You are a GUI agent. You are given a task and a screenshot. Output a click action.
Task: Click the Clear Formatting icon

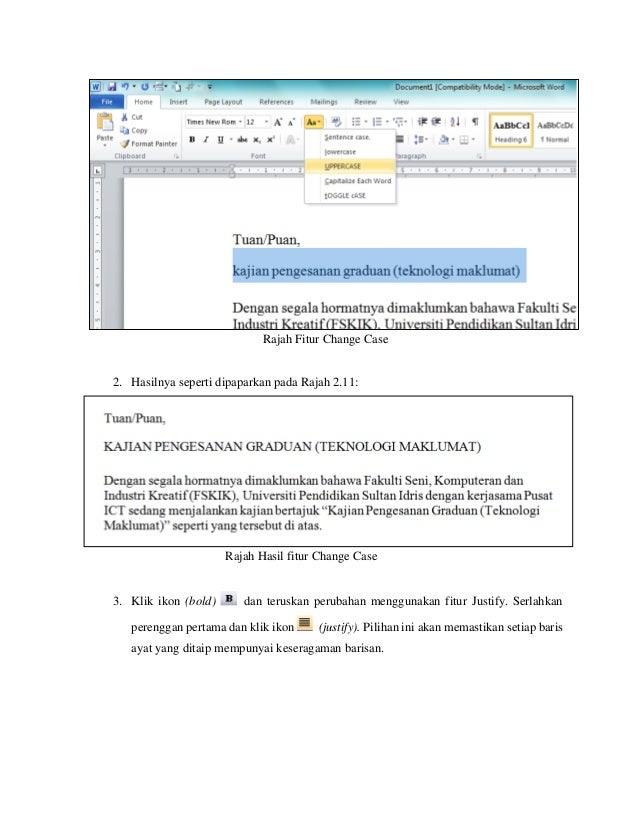[336, 122]
